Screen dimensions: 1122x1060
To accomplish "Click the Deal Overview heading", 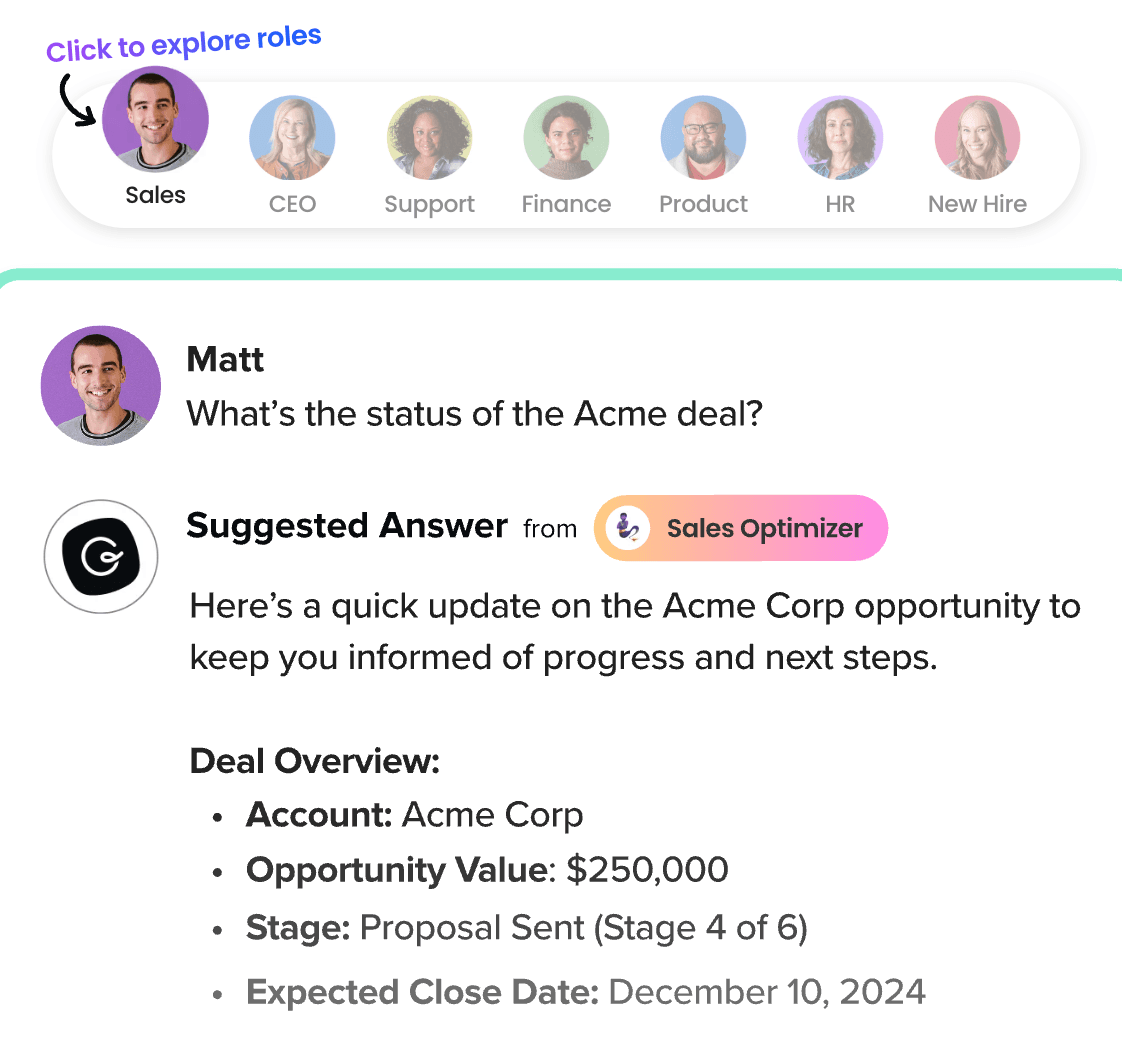I will (314, 761).
